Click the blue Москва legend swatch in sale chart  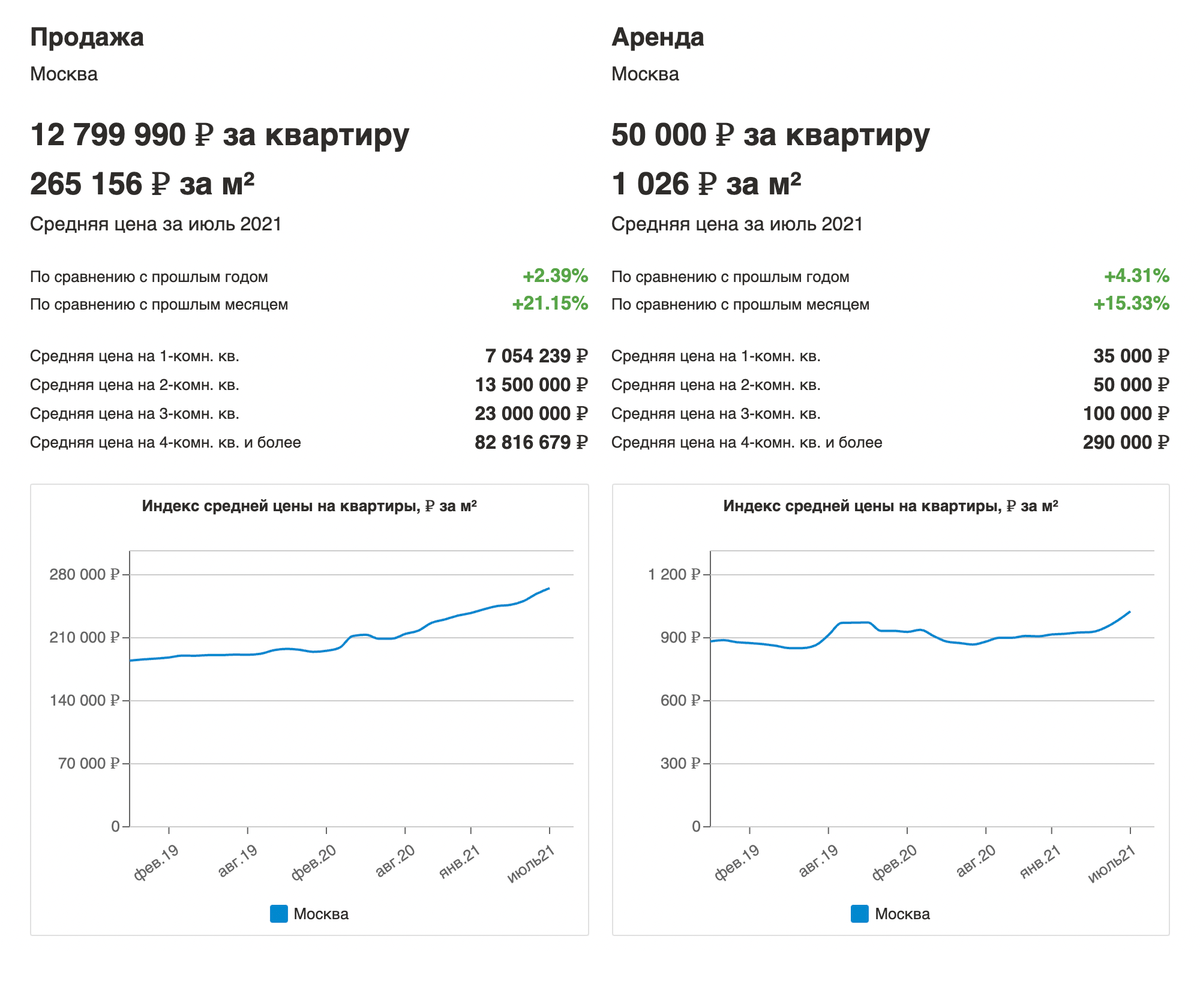click(x=279, y=913)
